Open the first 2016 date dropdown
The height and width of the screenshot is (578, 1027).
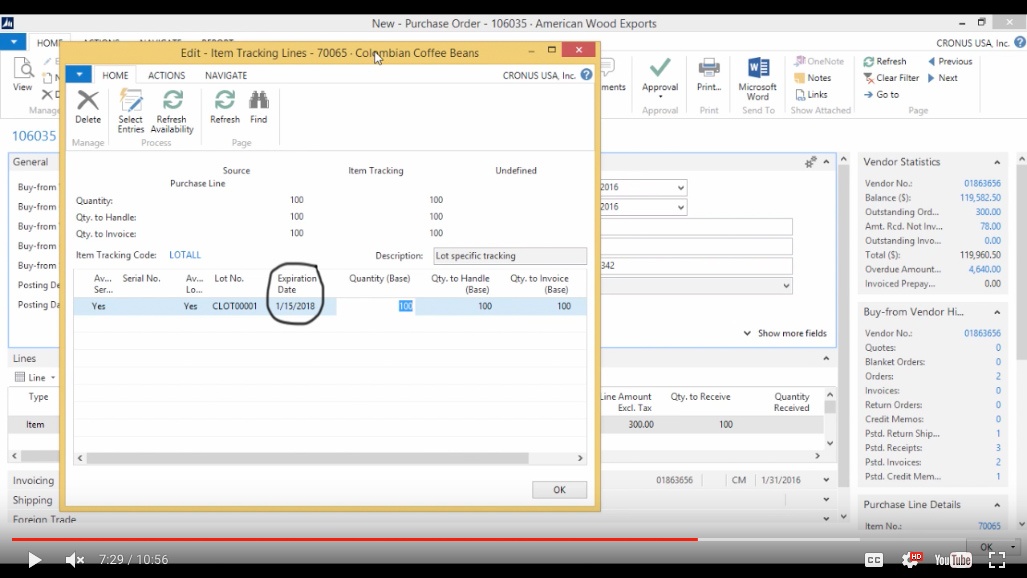click(681, 187)
